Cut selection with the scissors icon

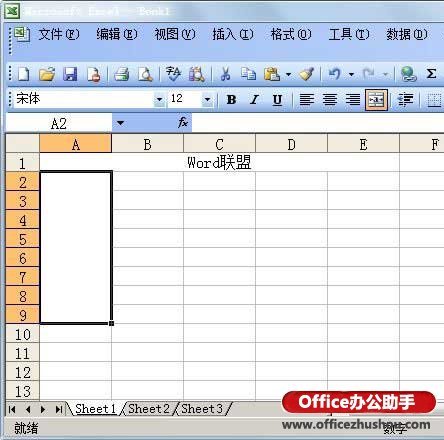(226, 74)
